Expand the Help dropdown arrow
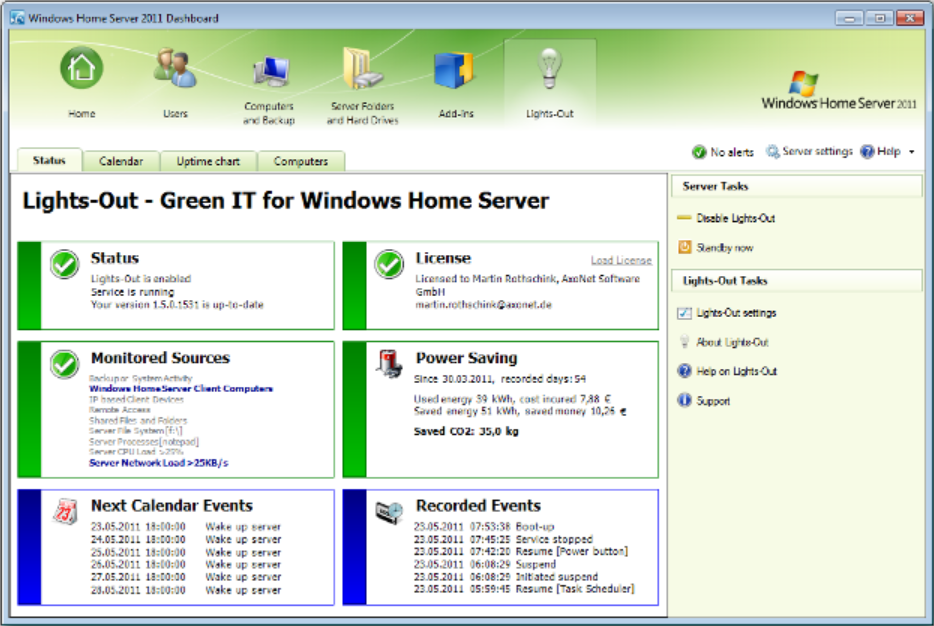 tap(911, 152)
